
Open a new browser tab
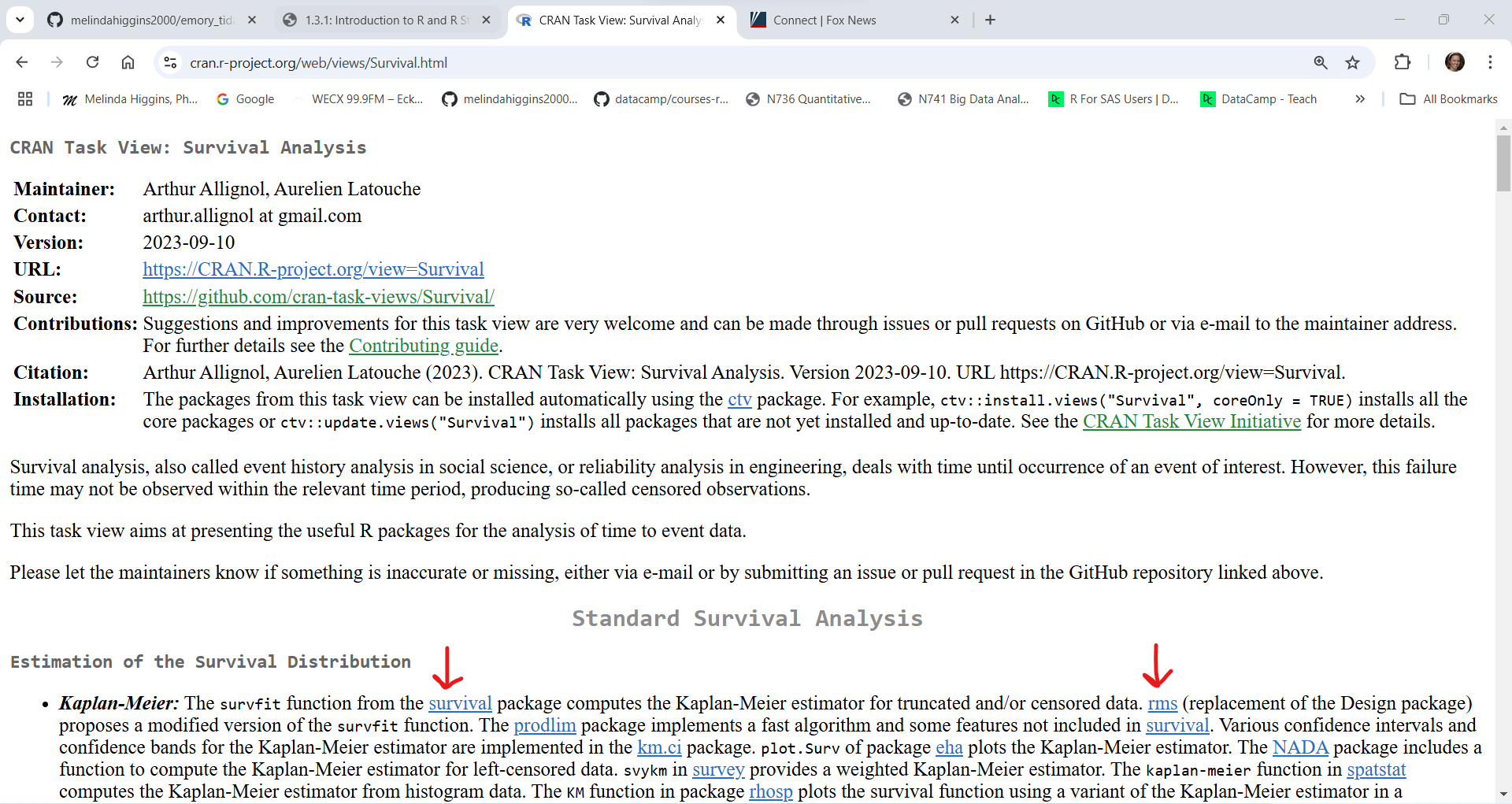(990, 20)
